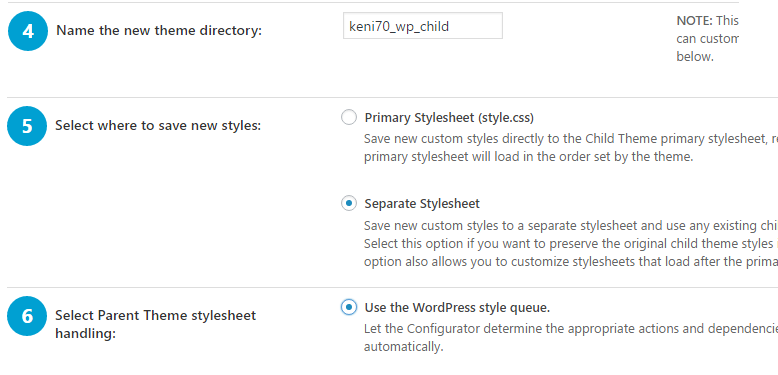Click the 'Separate Stylesheet' option label
The height and width of the screenshot is (375, 778).
[422, 204]
